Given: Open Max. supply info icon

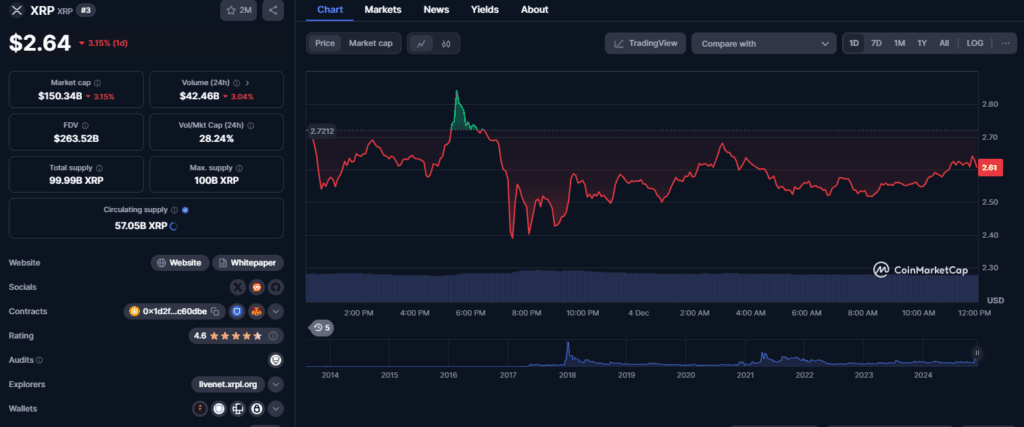Looking at the screenshot, I should (238, 168).
